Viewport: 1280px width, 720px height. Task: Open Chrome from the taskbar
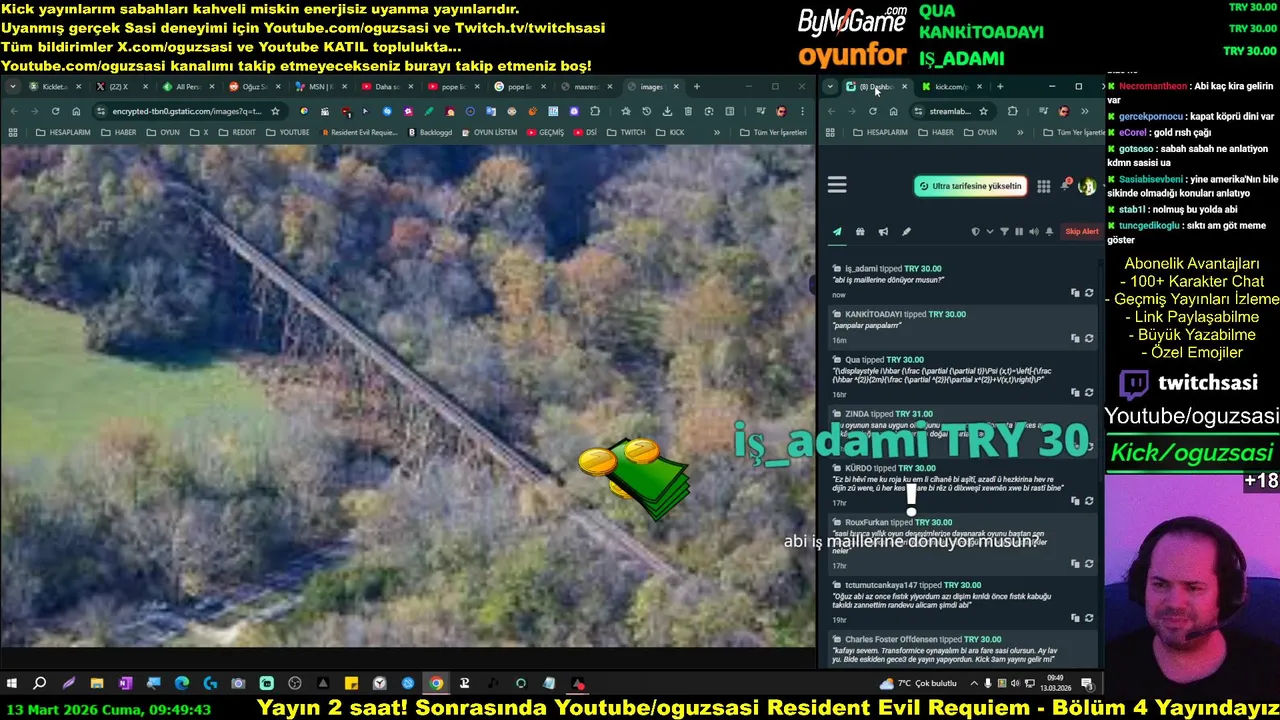click(436, 684)
